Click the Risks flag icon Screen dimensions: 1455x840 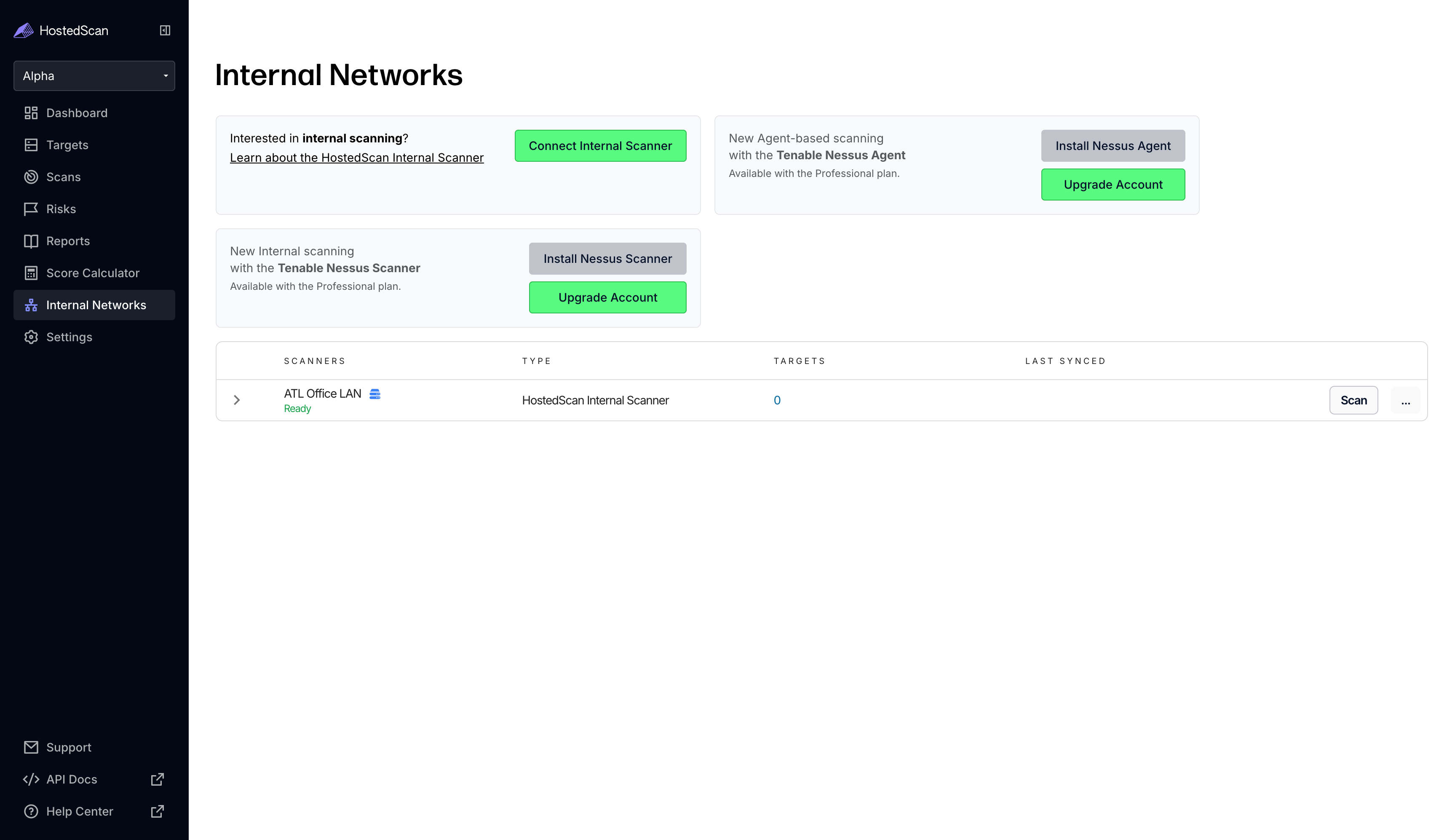pyautogui.click(x=31, y=209)
